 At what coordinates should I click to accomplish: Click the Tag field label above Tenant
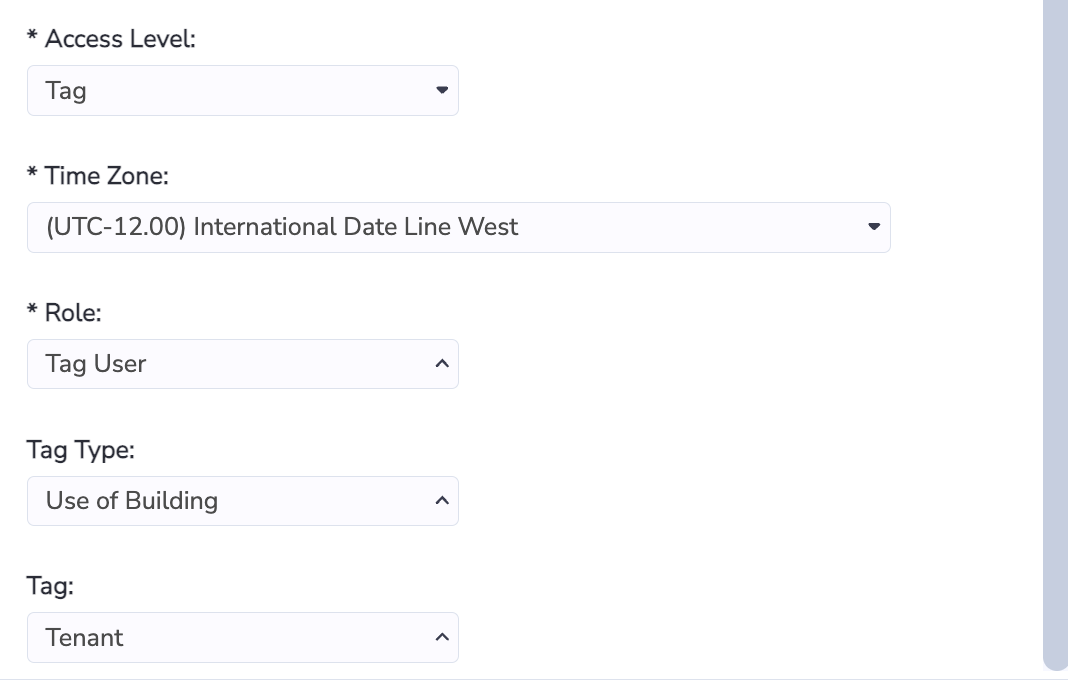click(50, 586)
